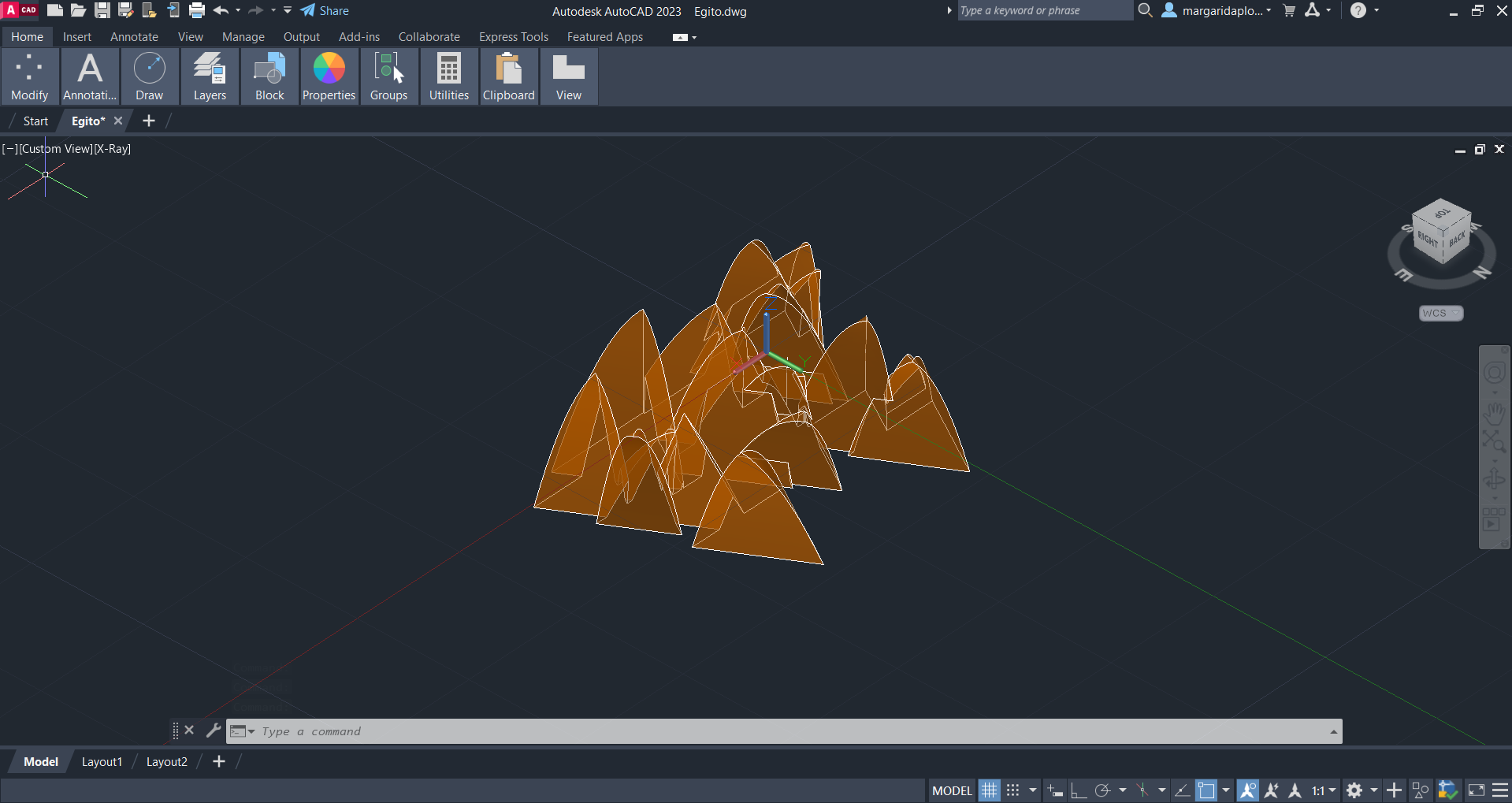The image size is (1512, 803).
Task: Open the Draw tools panel
Action: pos(149,76)
